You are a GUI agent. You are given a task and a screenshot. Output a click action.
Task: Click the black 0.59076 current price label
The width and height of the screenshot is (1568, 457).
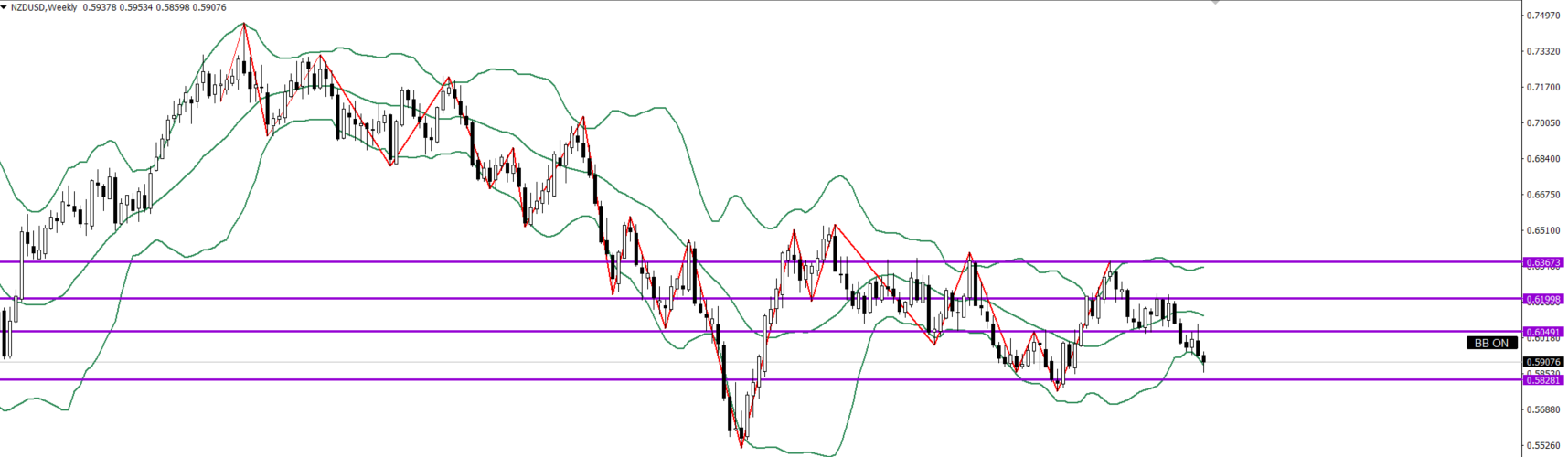[x=1543, y=362]
